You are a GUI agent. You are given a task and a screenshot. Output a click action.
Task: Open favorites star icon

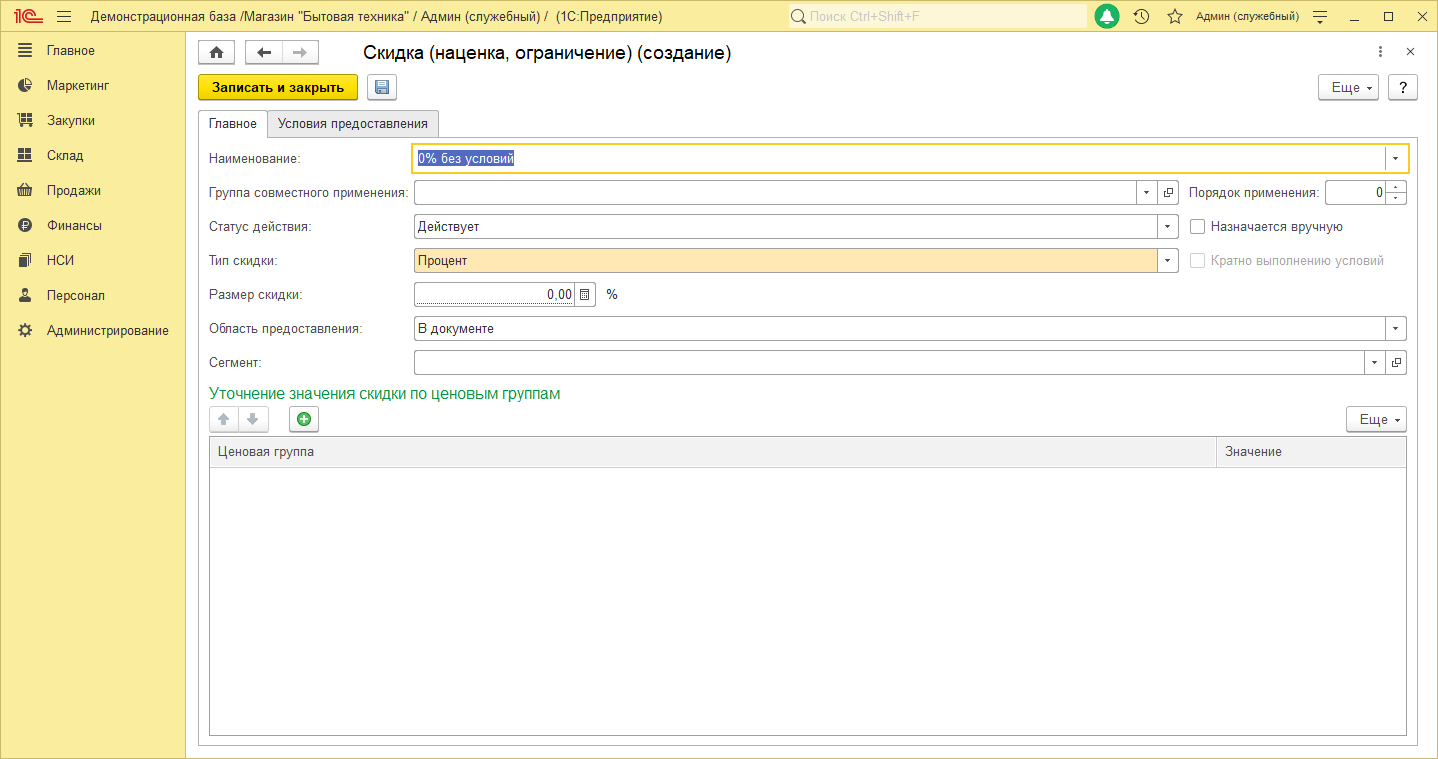(1175, 17)
